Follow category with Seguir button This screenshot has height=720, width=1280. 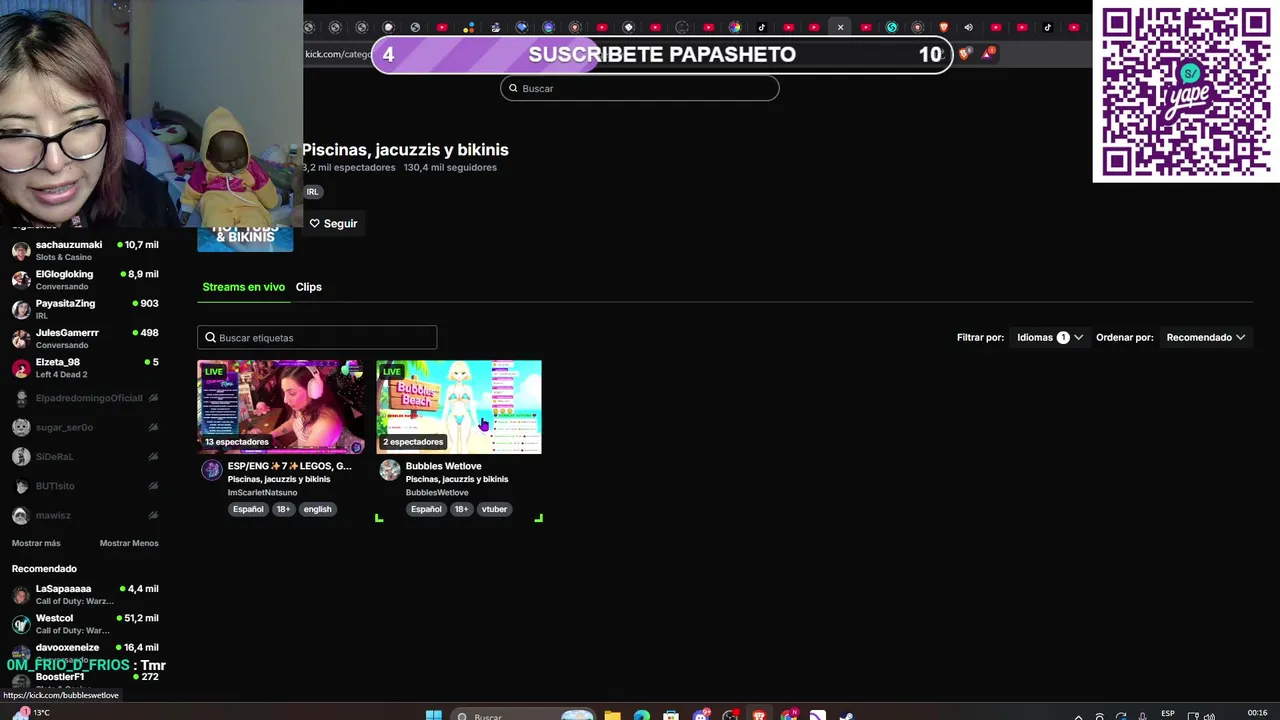(333, 223)
